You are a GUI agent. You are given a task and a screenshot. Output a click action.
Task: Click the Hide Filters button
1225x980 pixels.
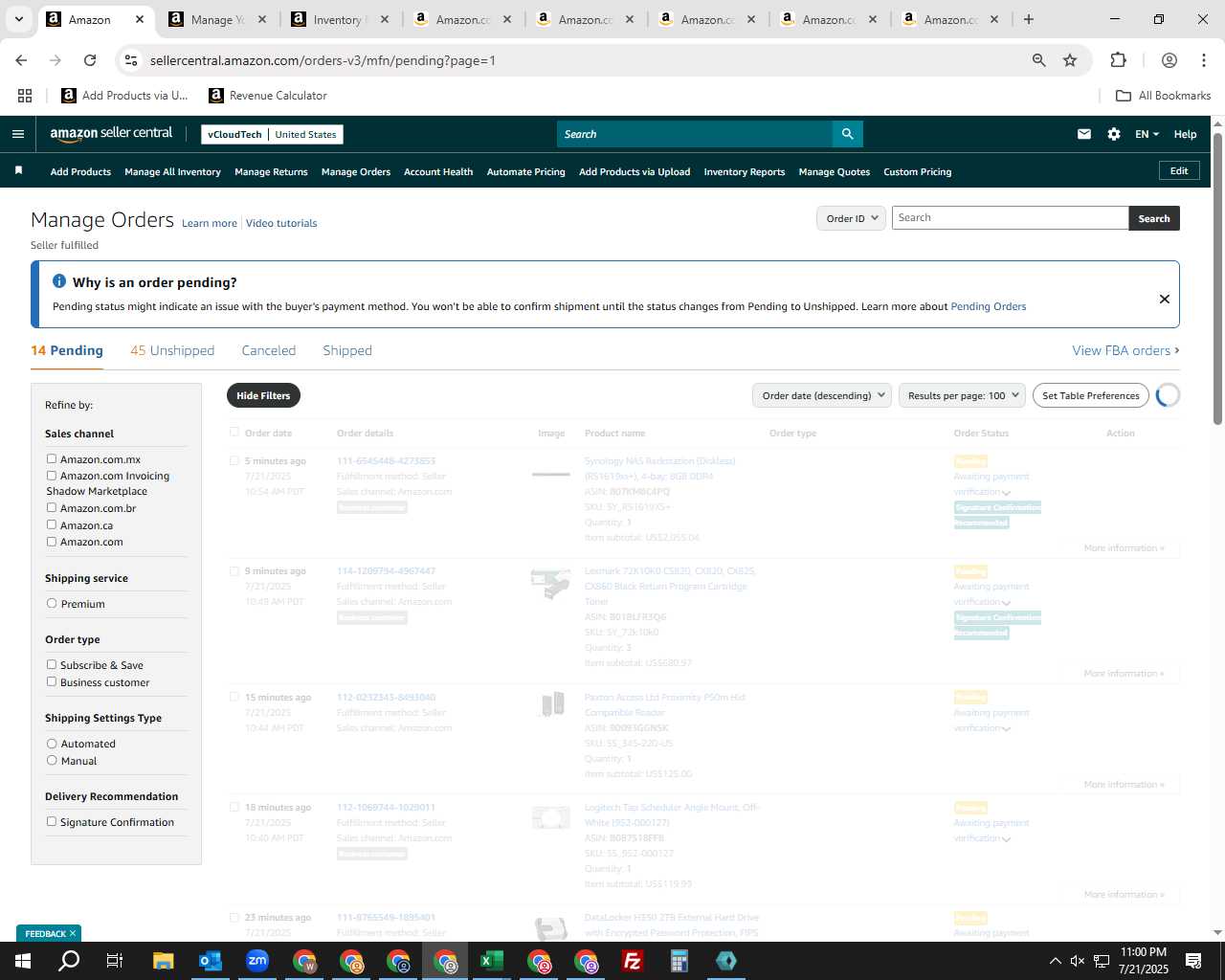263,395
